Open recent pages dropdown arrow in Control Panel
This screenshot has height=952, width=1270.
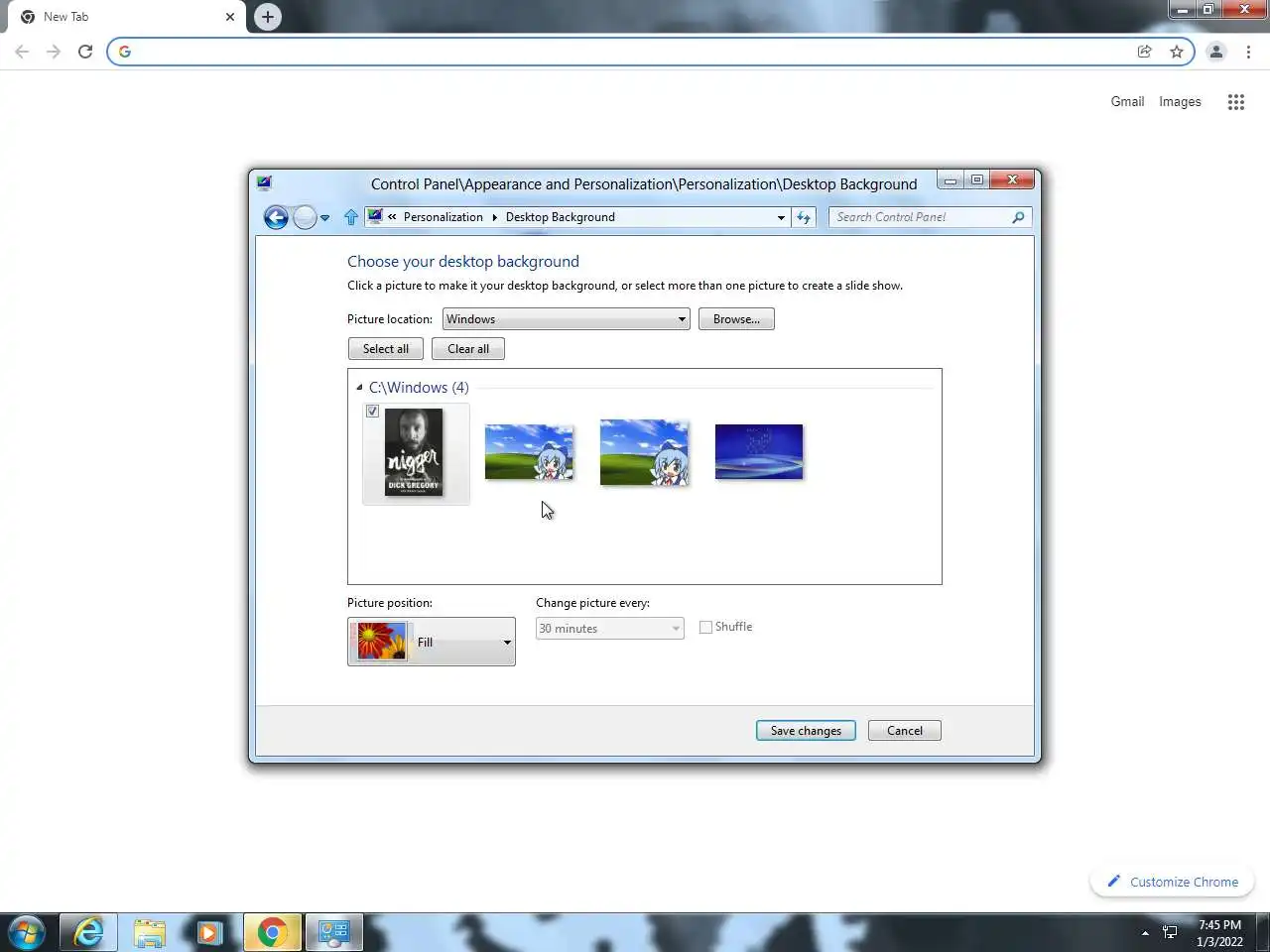(x=324, y=218)
